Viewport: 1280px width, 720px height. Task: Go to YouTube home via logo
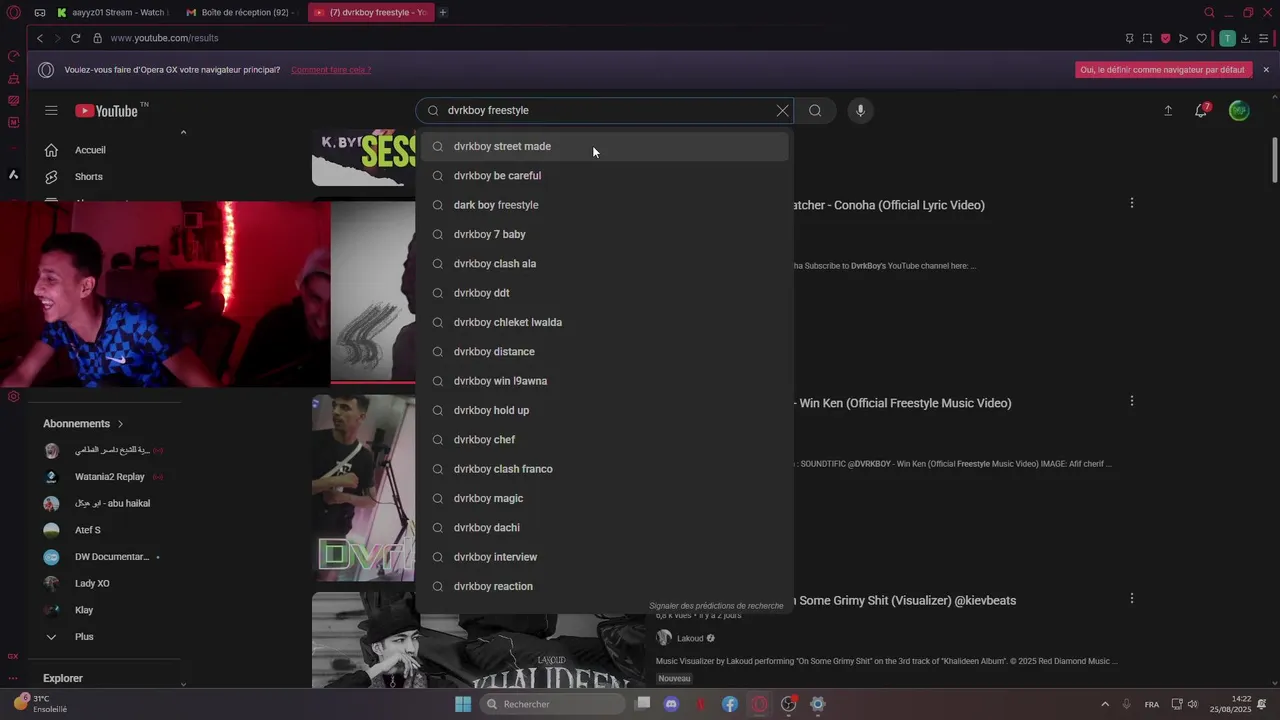coord(107,111)
